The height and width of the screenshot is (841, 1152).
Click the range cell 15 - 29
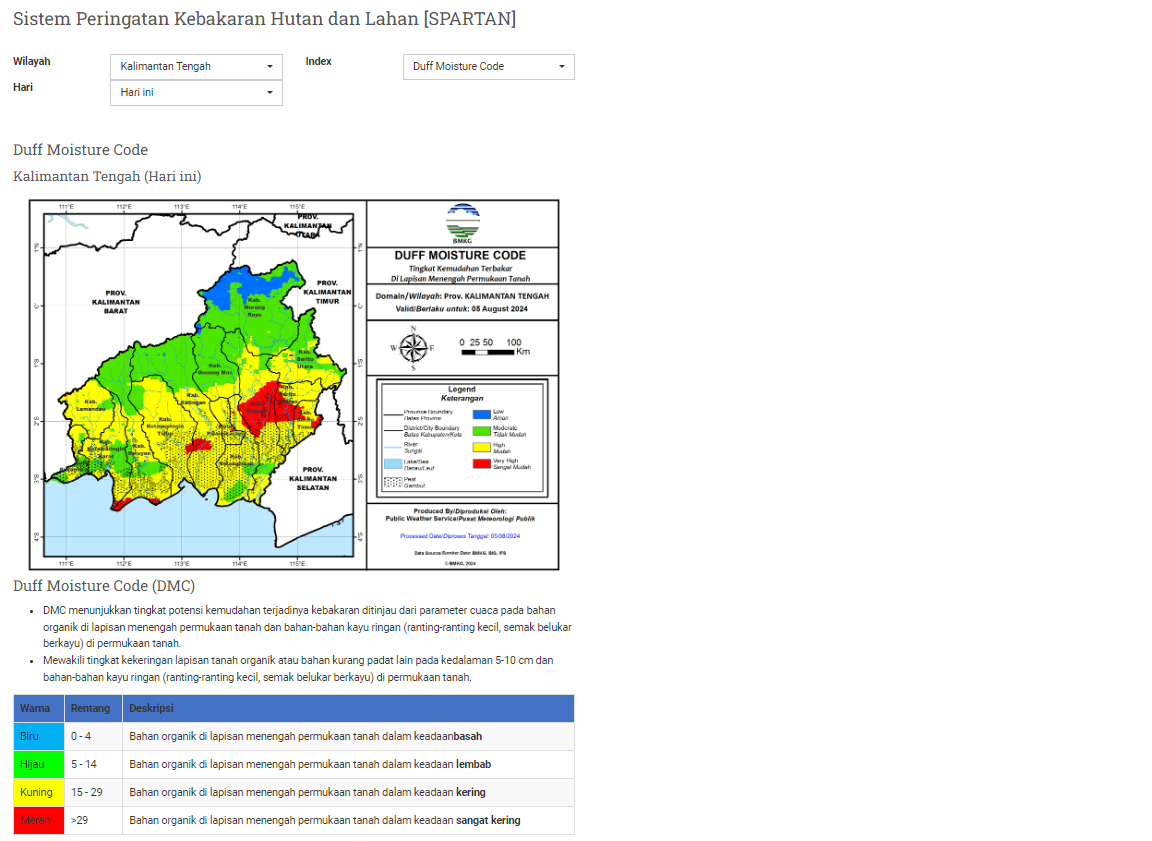click(x=93, y=793)
